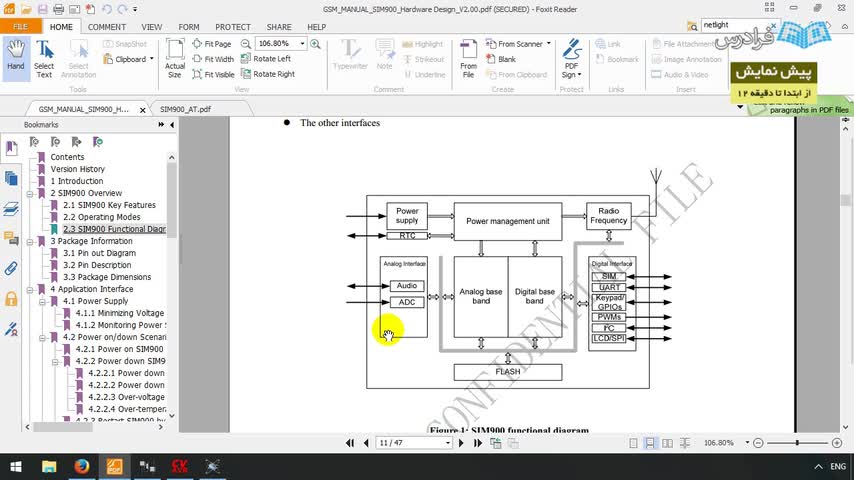Collapse the 4 Application Interface bookmark
The image size is (854, 480).
[x=30, y=289]
